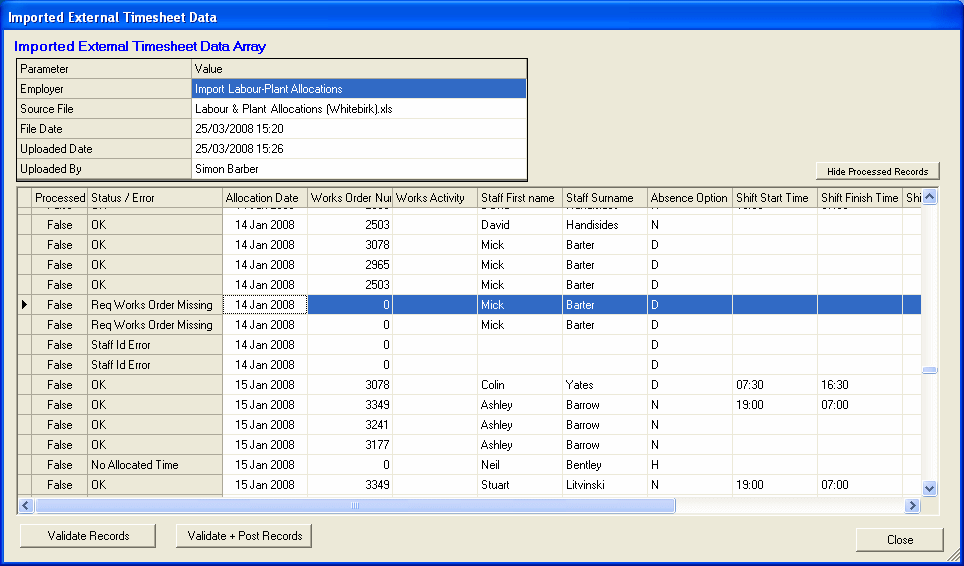Click the horizontal scrollbar thumb
The height and width of the screenshot is (566, 964).
[x=355, y=506]
